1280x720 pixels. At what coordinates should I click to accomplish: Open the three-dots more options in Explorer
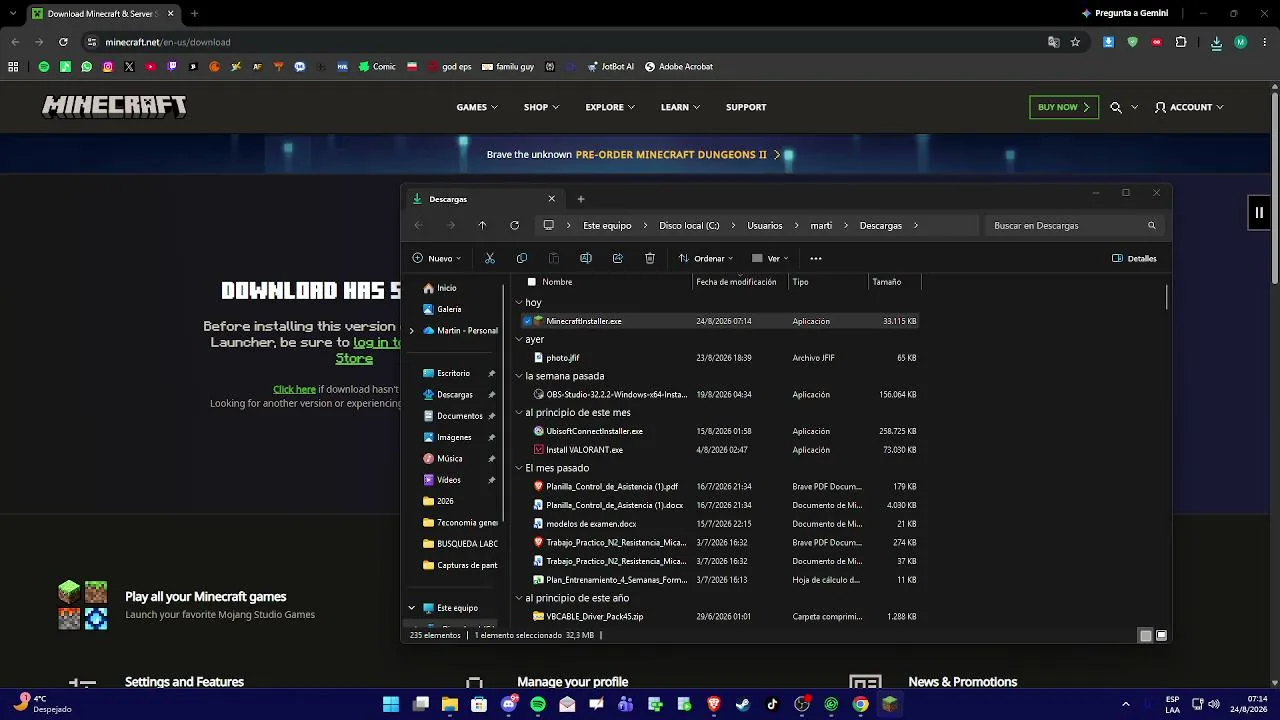(816, 258)
